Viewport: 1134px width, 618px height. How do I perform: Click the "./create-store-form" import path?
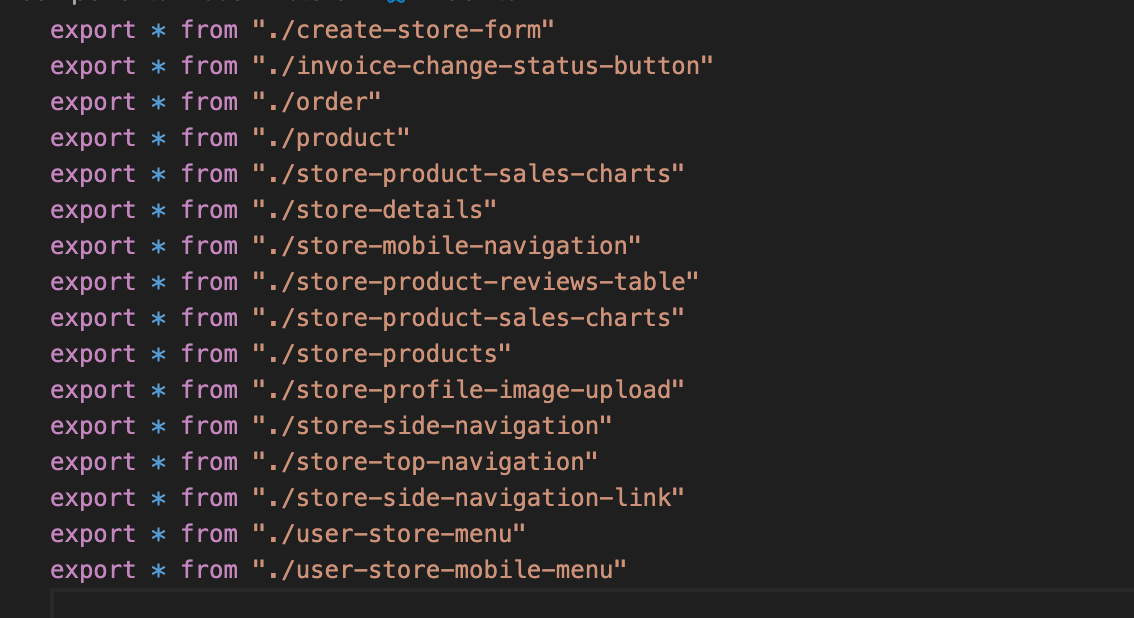(404, 30)
